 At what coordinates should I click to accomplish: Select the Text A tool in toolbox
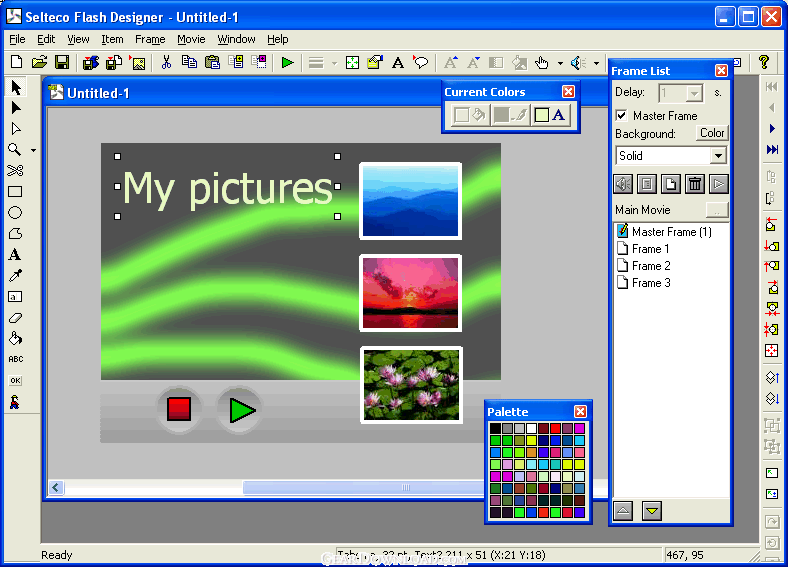tap(15, 255)
